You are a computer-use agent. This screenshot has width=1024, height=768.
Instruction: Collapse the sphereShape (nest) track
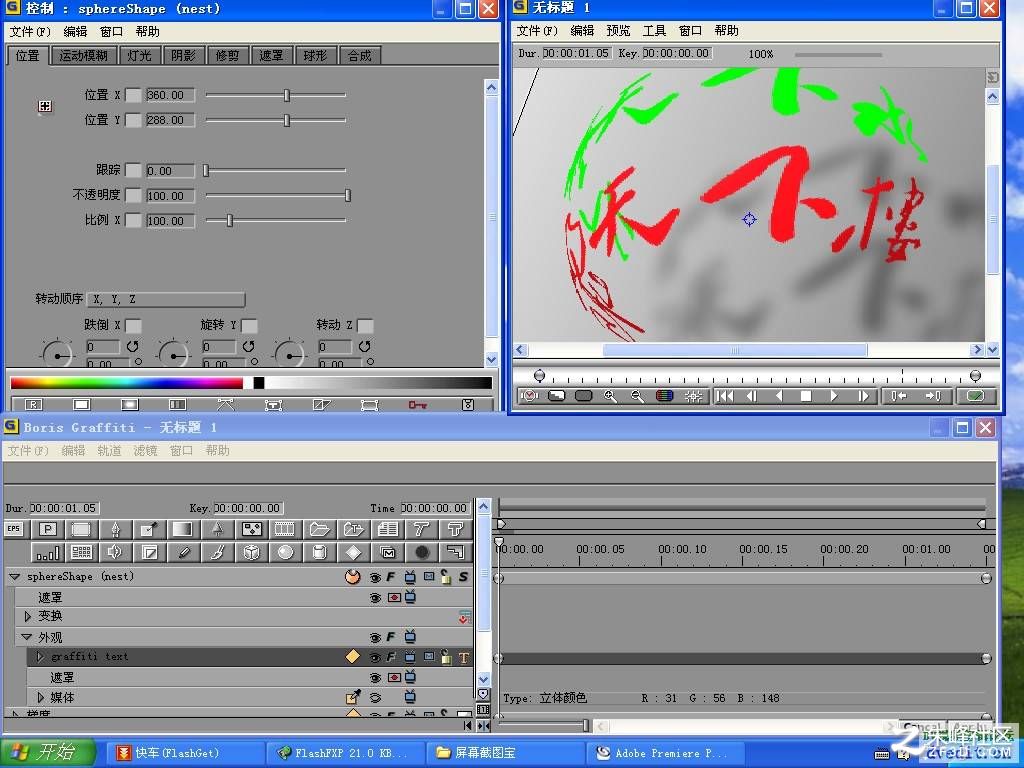tap(14, 577)
